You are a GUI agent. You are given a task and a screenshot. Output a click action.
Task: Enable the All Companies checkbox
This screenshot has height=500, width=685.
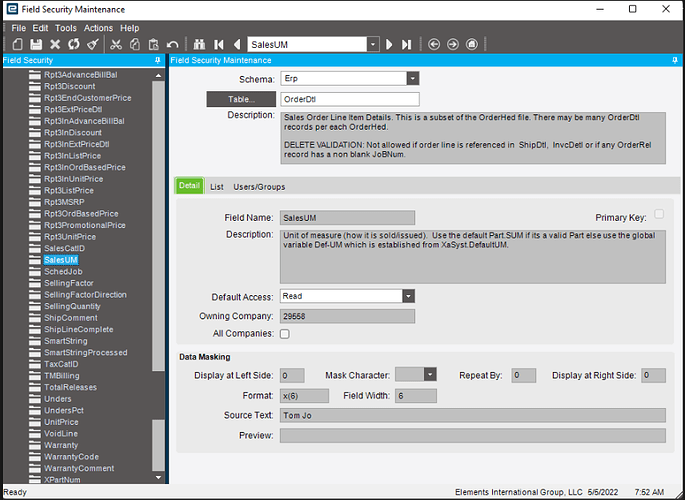click(285, 334)
